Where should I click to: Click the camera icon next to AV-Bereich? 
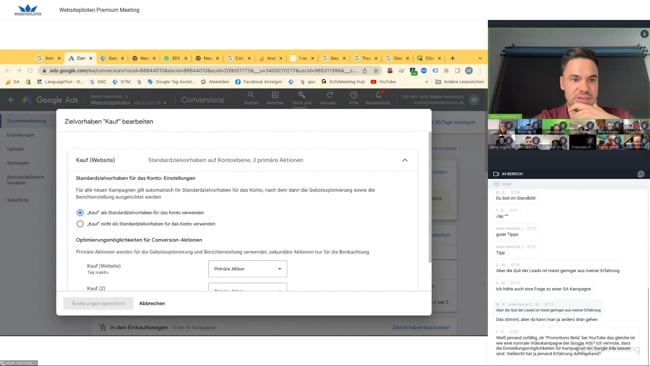pos(496,174)
